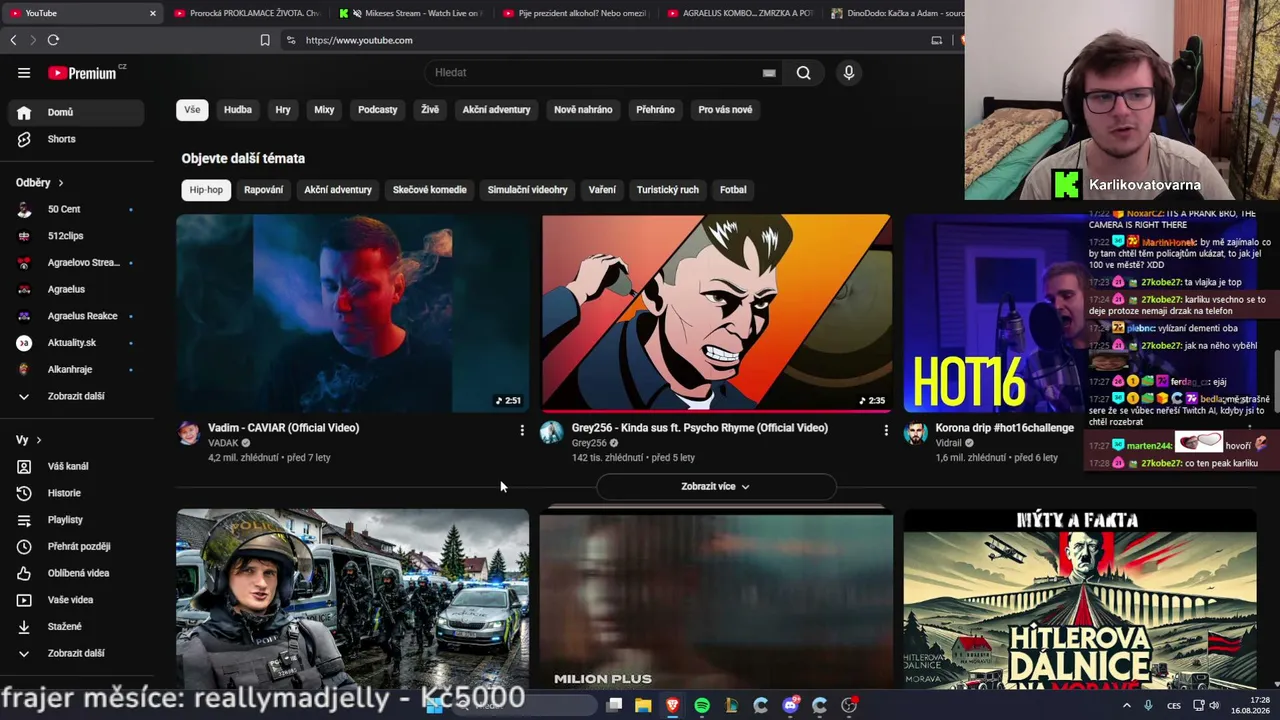Viewport: 1280px width, 720px height.
Task: Open Vidrail channel avatar
Action: [916, 432]
